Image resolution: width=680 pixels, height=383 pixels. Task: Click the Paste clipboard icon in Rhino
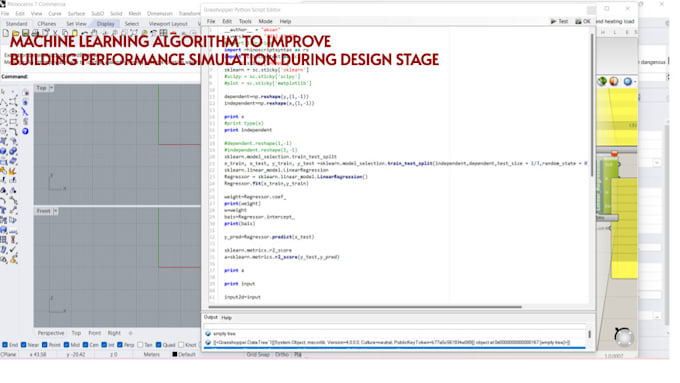click(75, 33)
